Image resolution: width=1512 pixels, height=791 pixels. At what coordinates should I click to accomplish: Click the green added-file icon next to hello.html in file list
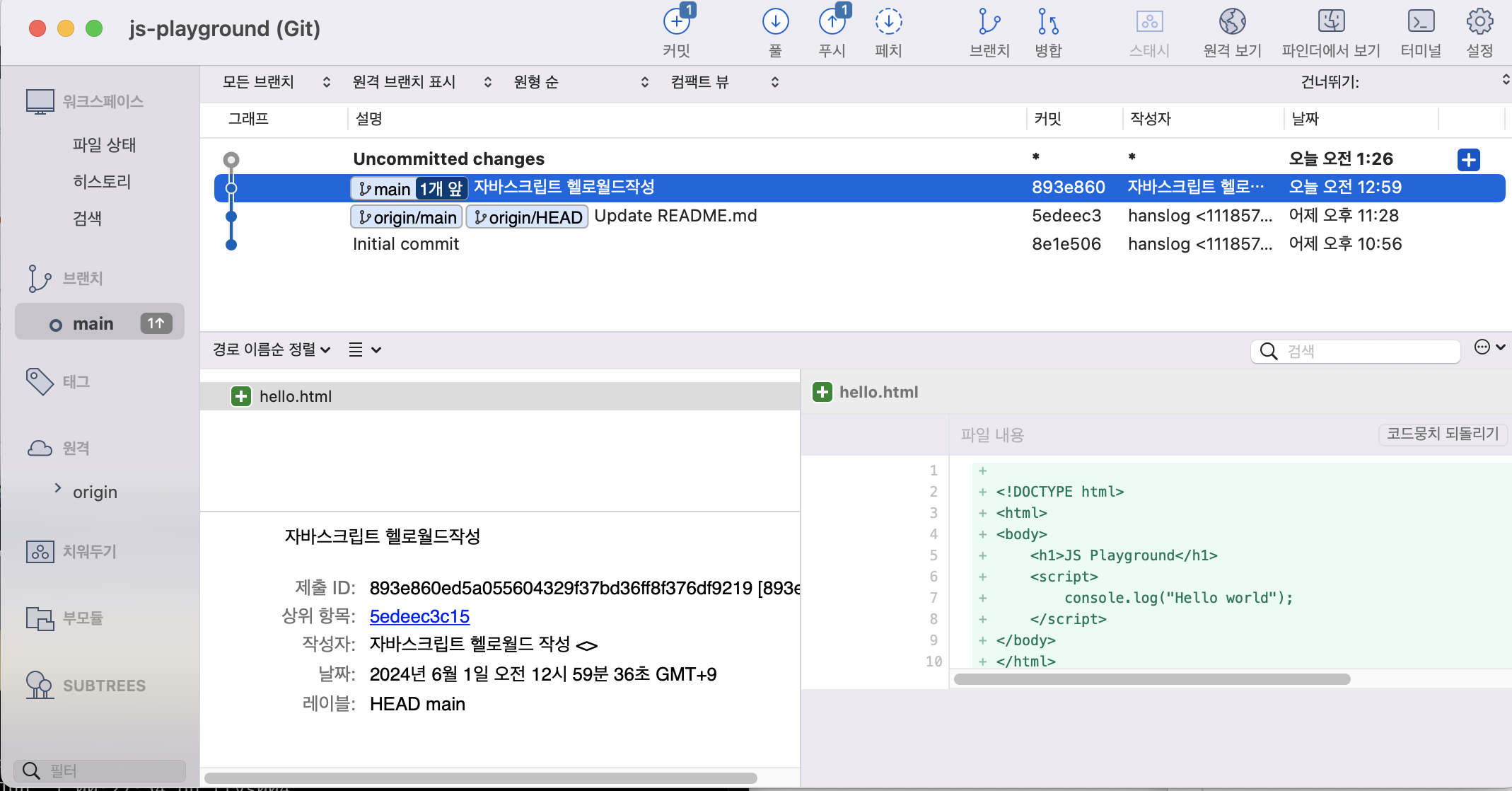click(x=241, y=396)
